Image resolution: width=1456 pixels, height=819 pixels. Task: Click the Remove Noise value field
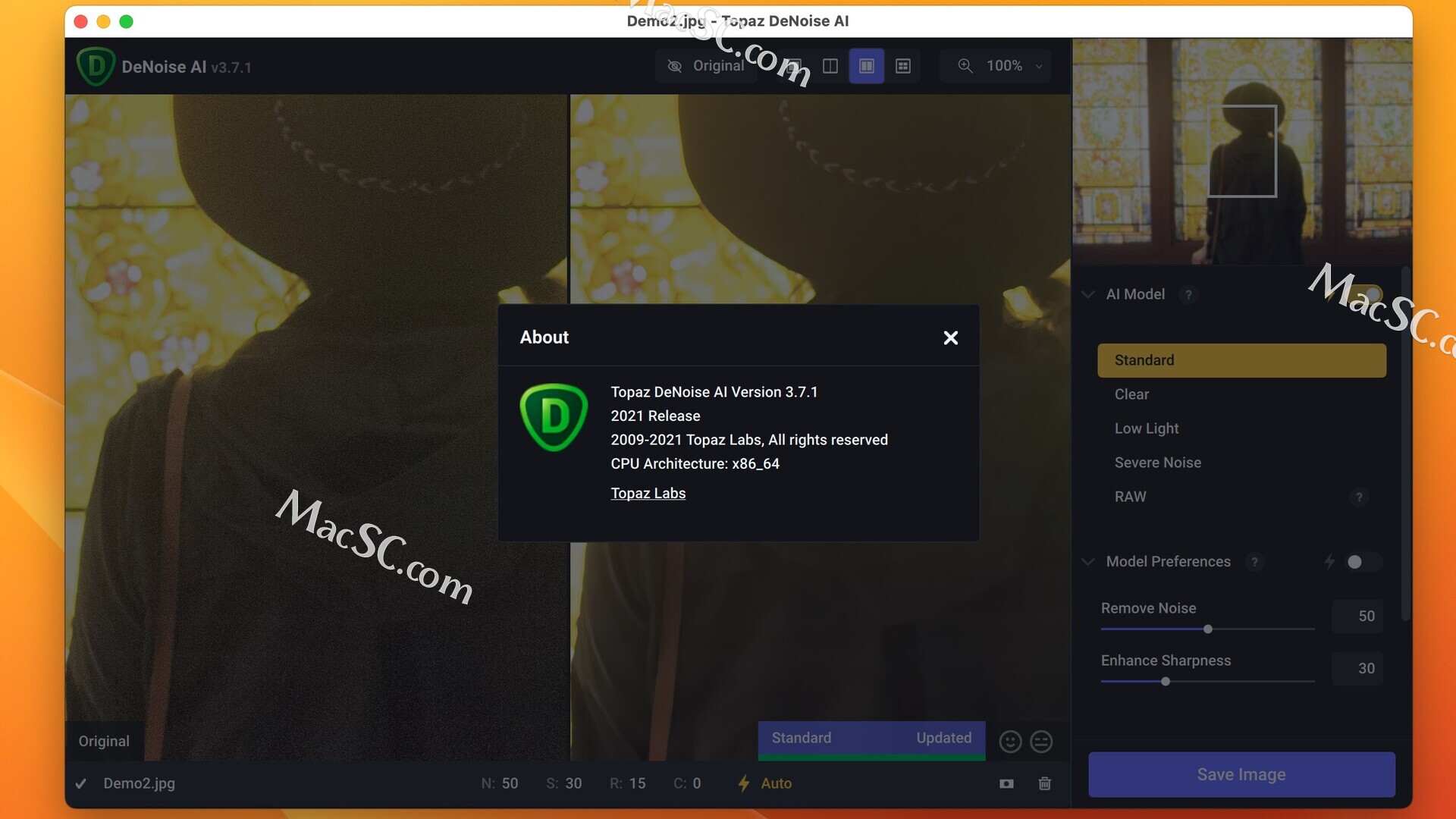pos(1357,617)
